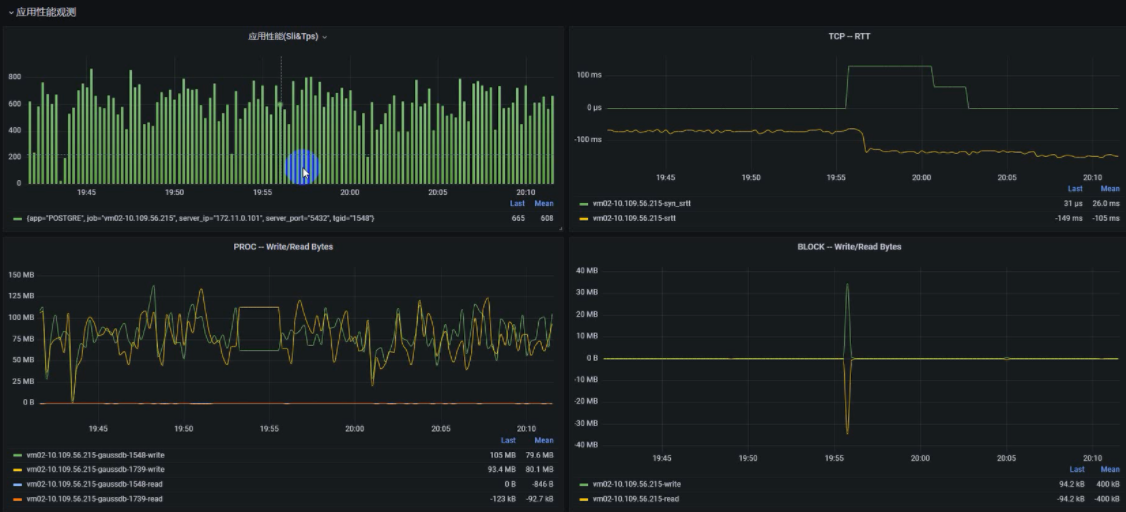This screenshot has height=512, width=1126.
Task: Click the 19:55 spike in the BLOCK chart
Action: point(847,300)
